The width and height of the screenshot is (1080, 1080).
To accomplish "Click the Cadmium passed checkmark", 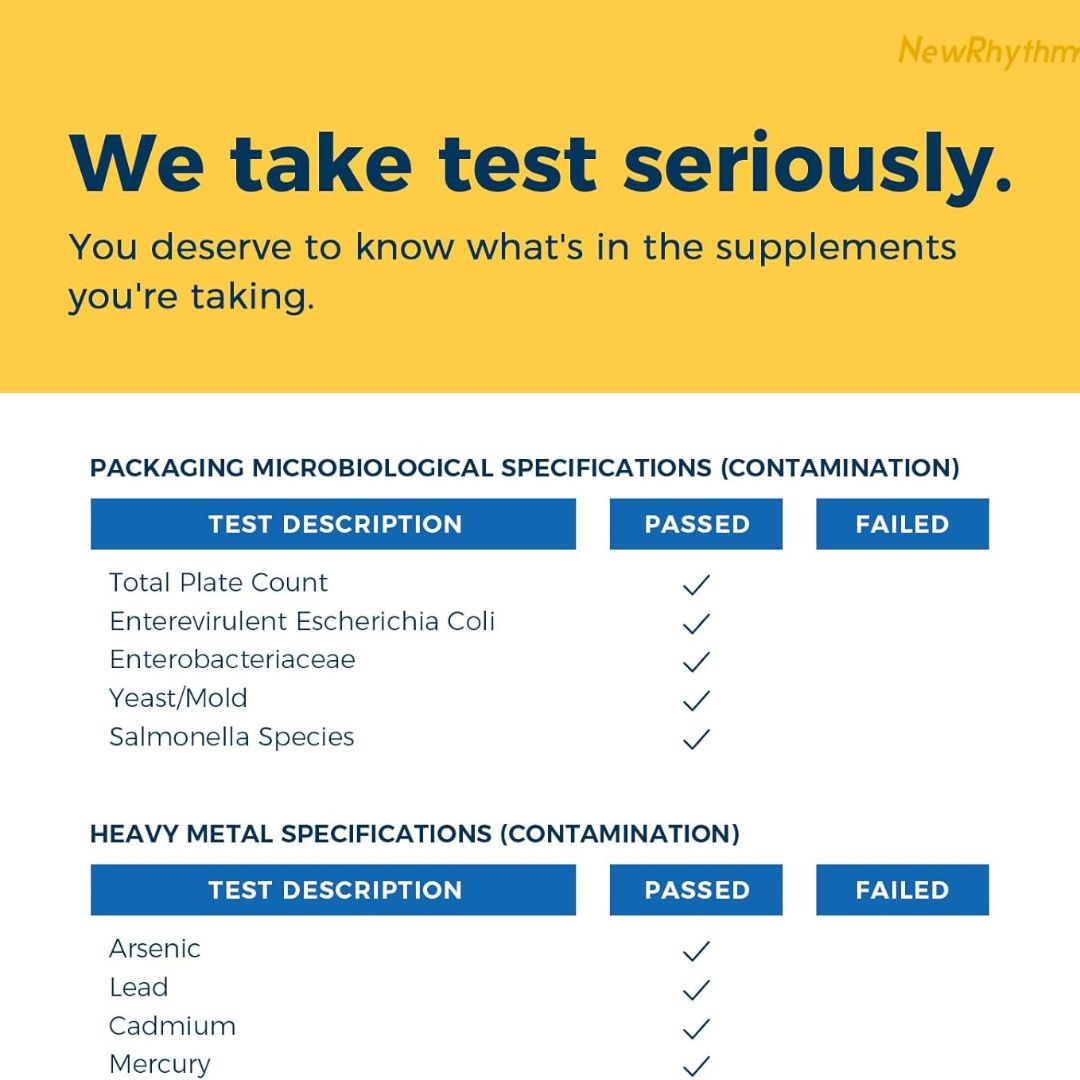I will coord(696,1028).
